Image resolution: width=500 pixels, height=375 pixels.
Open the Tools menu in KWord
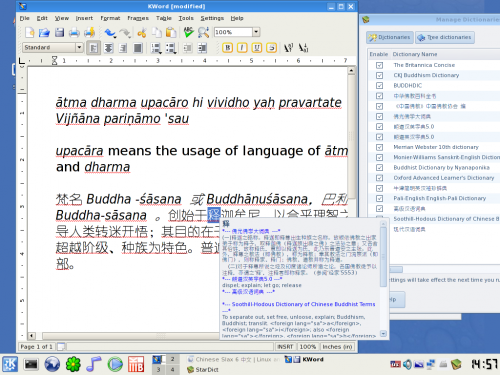[186, 18]
